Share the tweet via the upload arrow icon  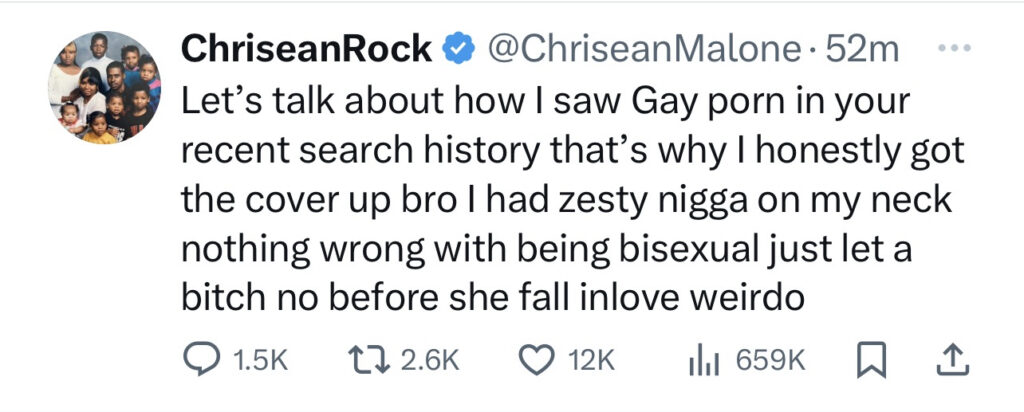pos(954,360)
